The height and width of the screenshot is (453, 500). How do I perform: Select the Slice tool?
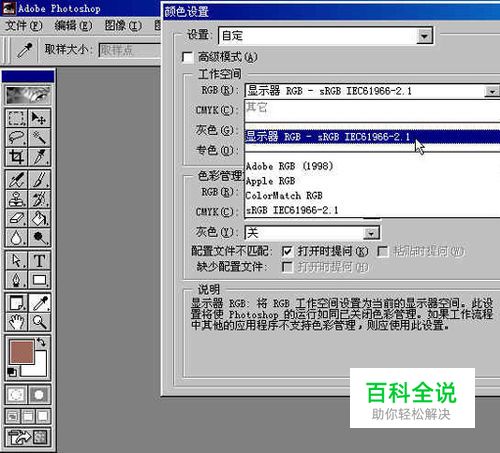pos(39,157)
